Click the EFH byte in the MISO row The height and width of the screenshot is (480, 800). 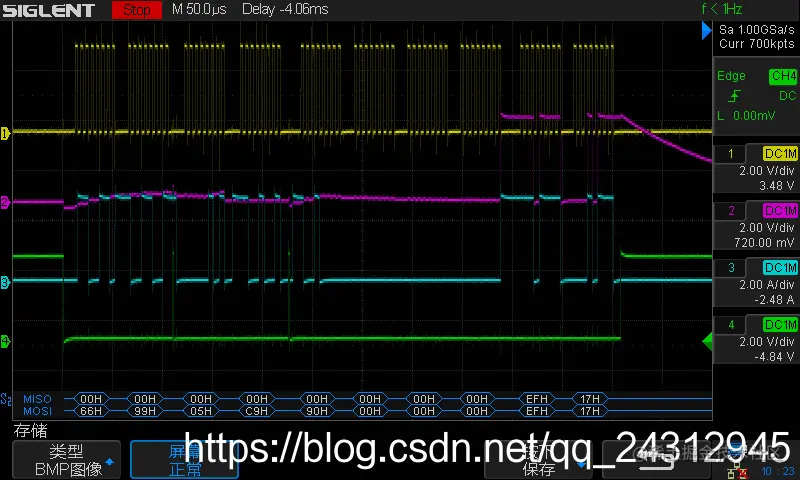coord(537,399)
